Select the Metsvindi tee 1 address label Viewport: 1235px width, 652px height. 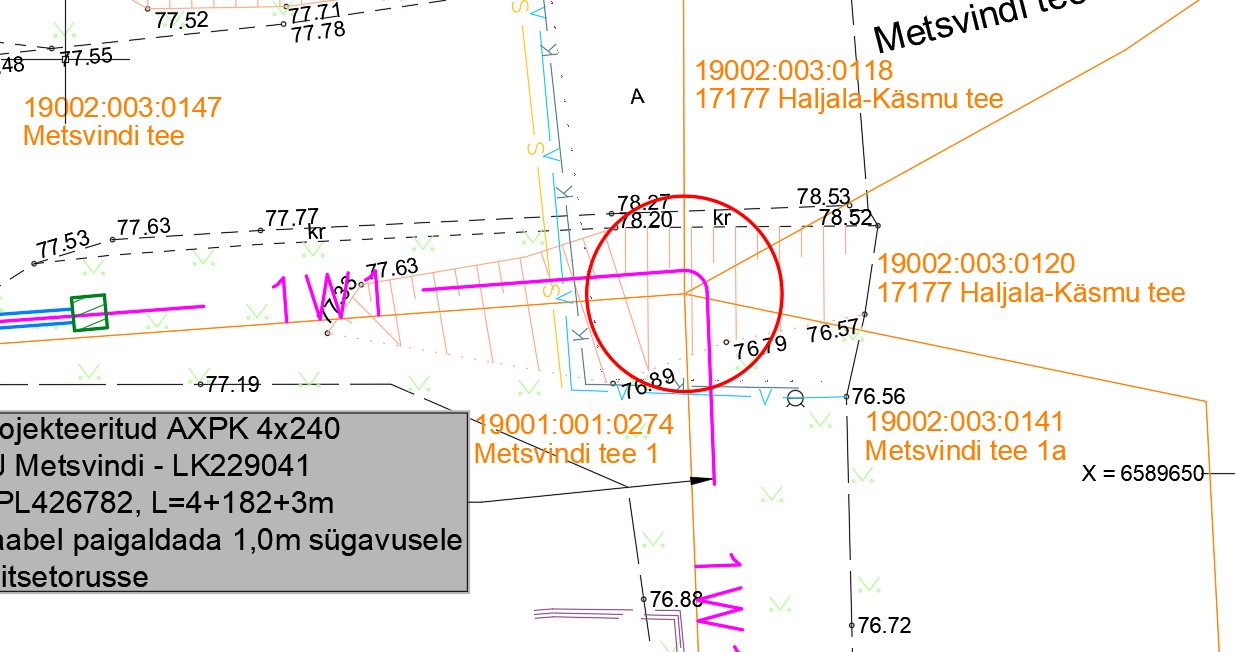click(567, 453)
